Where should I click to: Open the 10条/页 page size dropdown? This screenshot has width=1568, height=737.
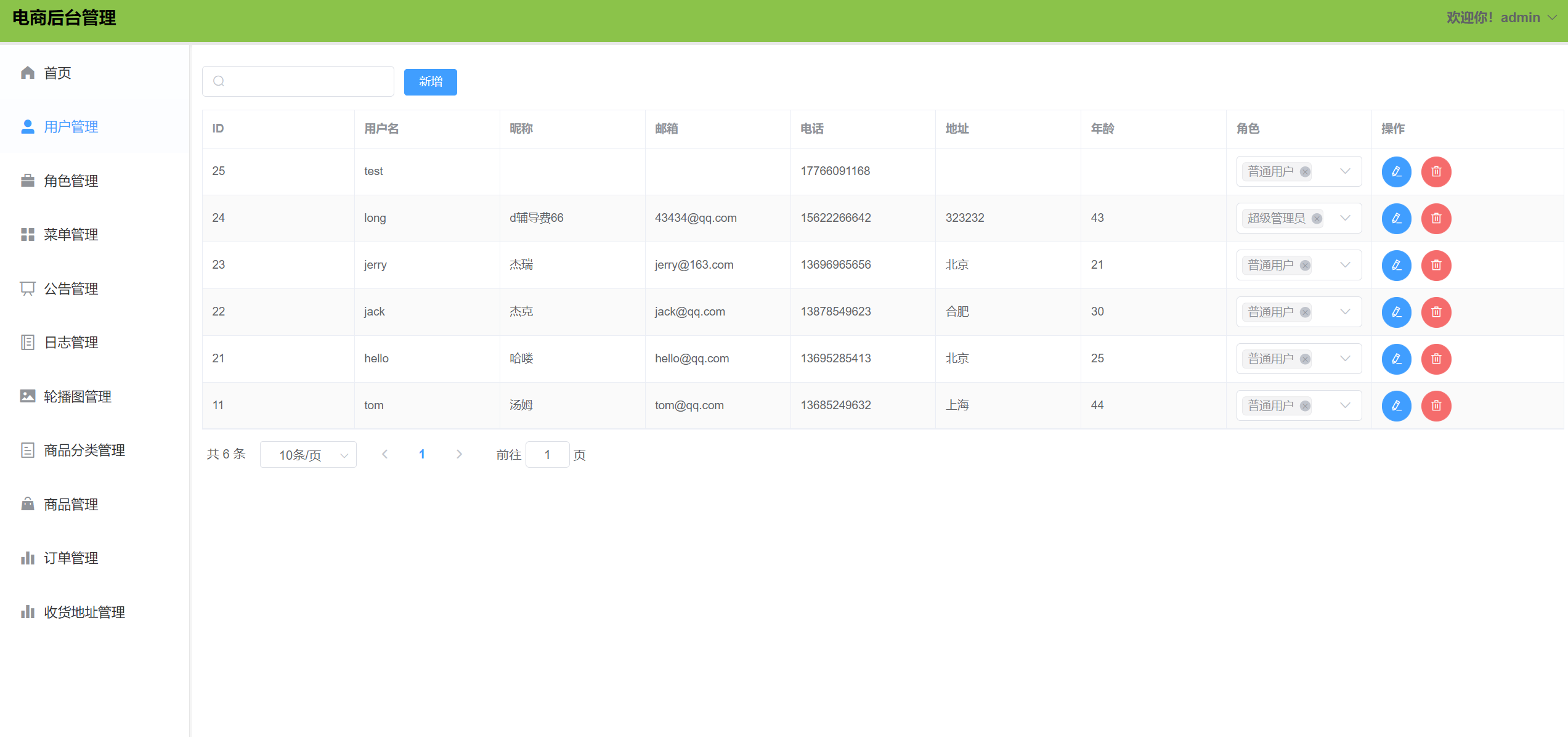[x=308, y=455]
